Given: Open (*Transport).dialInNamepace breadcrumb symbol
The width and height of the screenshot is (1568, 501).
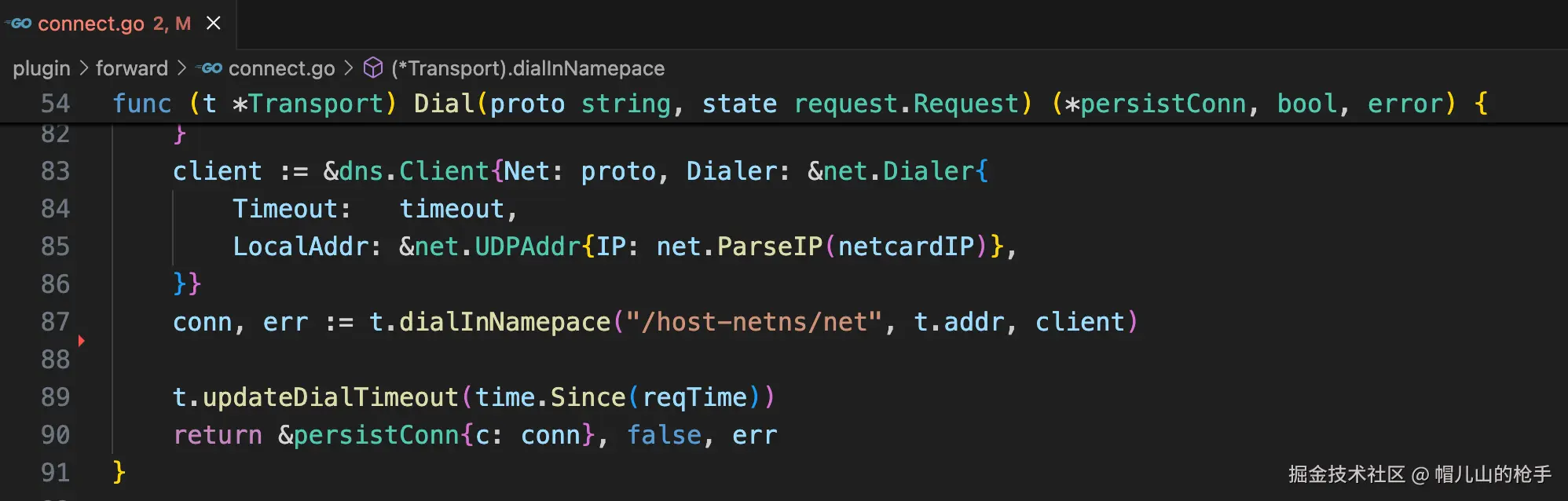Looking at the screenshot, I should pos(528,68).
